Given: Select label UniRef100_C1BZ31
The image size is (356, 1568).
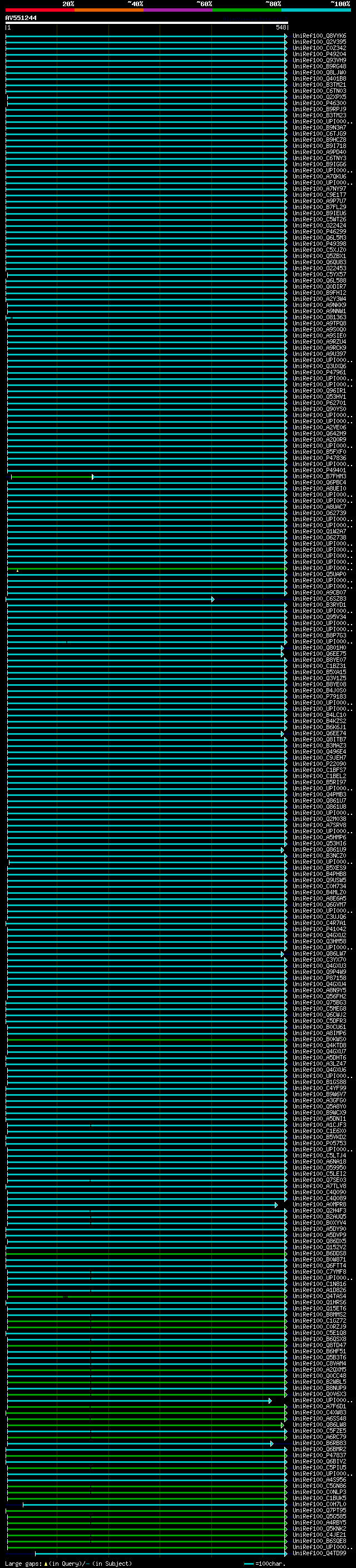Looking at the screenshot, I should tap(319, 666).
